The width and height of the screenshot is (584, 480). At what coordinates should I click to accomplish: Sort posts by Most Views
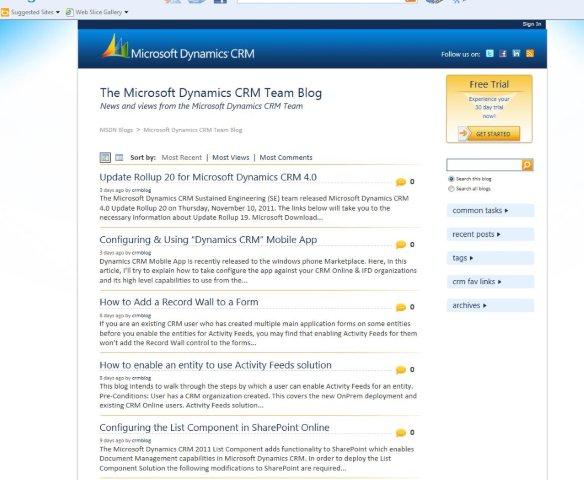point(231,158)
